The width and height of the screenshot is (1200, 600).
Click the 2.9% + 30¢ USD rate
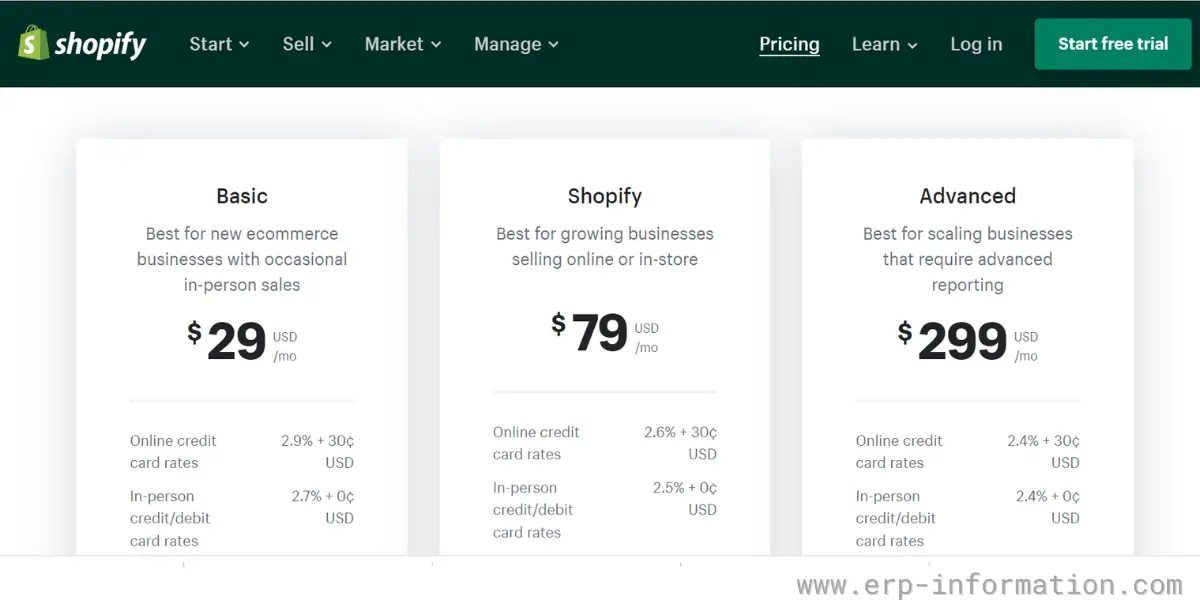317,451
